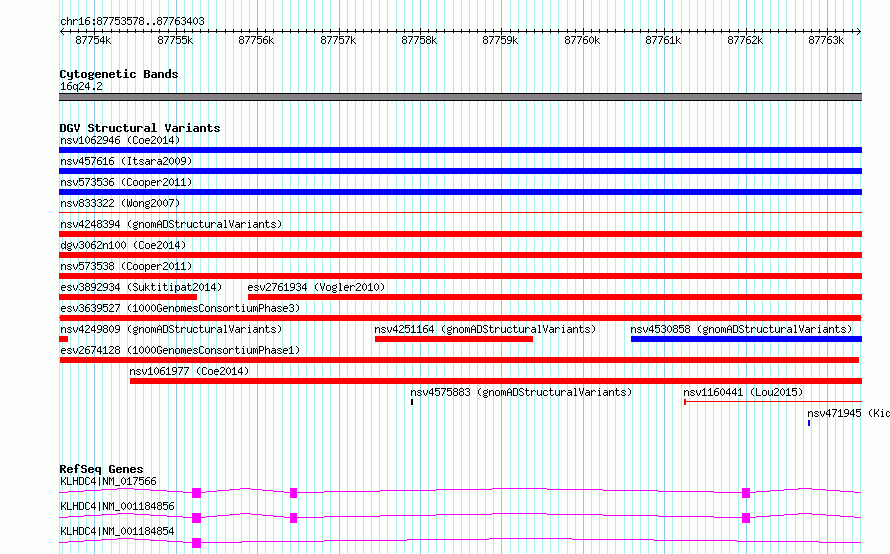The image size is (890, 554).
Task: Open the DGV Structural Variants track heading
Action: [140, 128]
